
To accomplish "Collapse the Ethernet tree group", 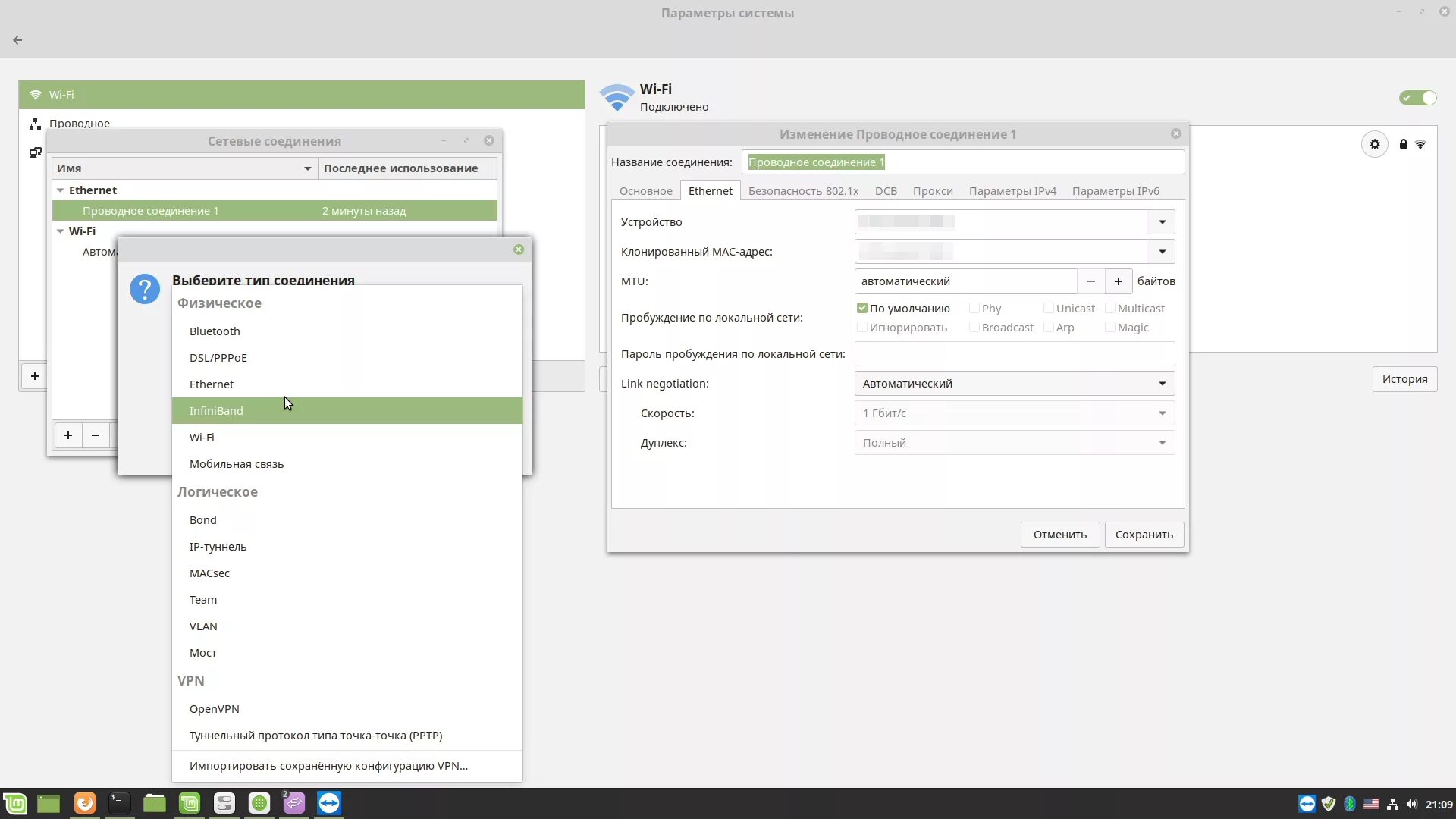I will (x=61, y=190).
